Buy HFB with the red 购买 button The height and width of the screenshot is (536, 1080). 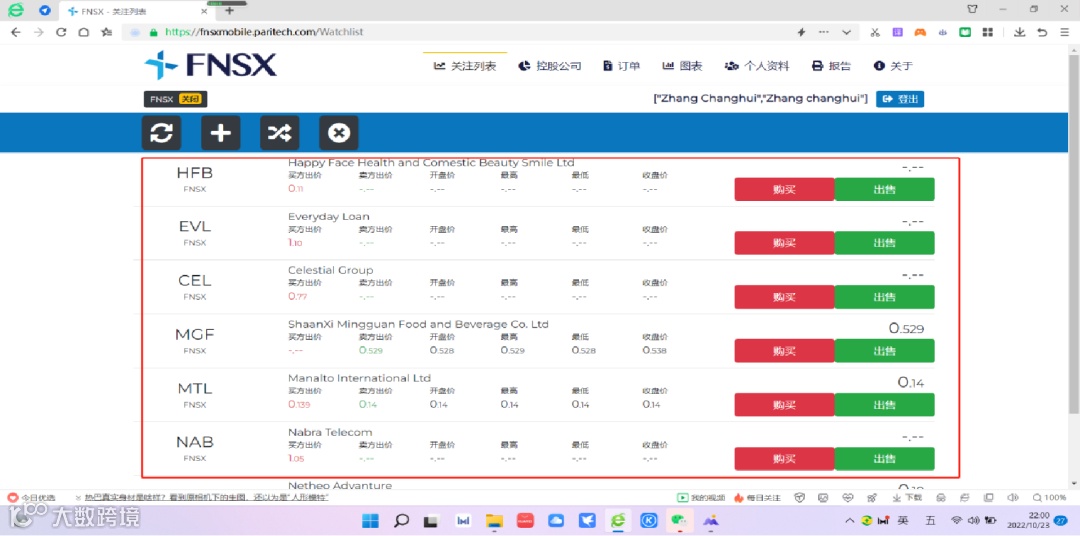pyautogui.click(x=785, y=189)
